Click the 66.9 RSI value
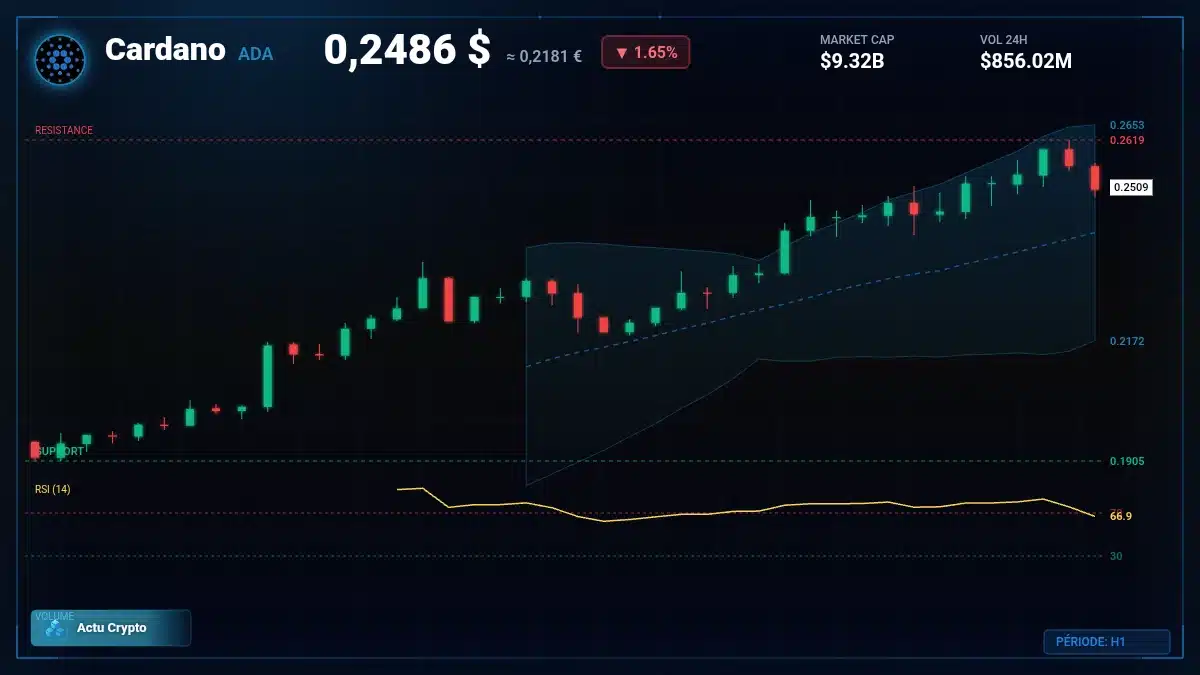The image size is (1200, 675). tap(1121, 516)
